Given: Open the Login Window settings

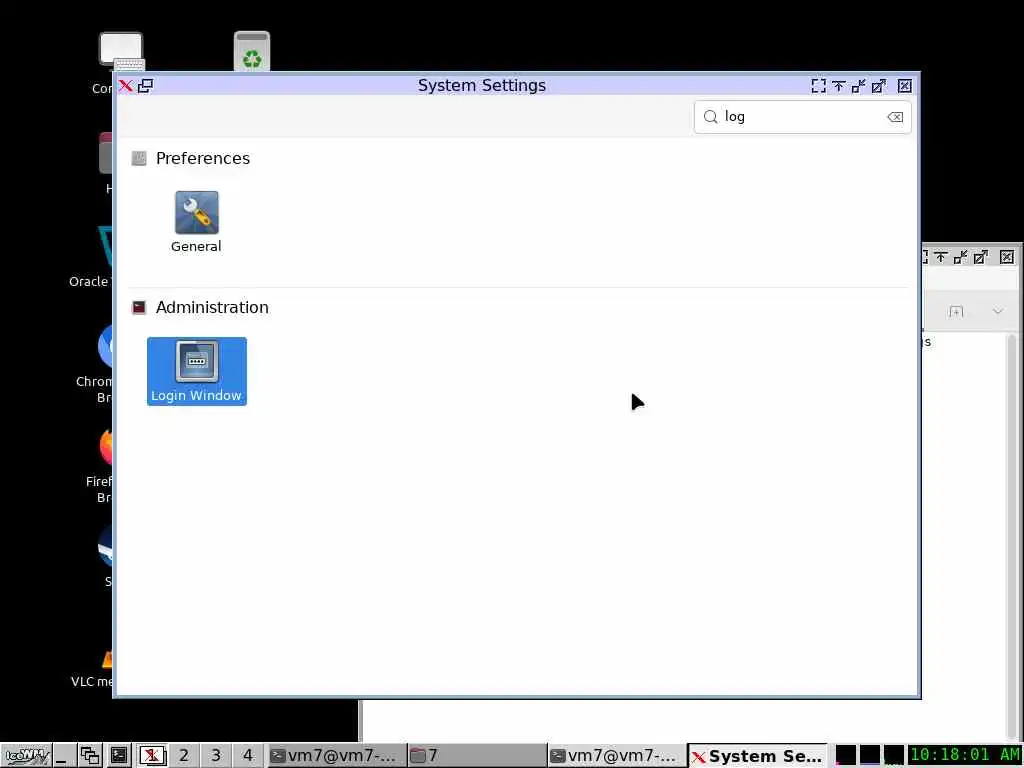Looking at the screenshot, I should point(197,371).
